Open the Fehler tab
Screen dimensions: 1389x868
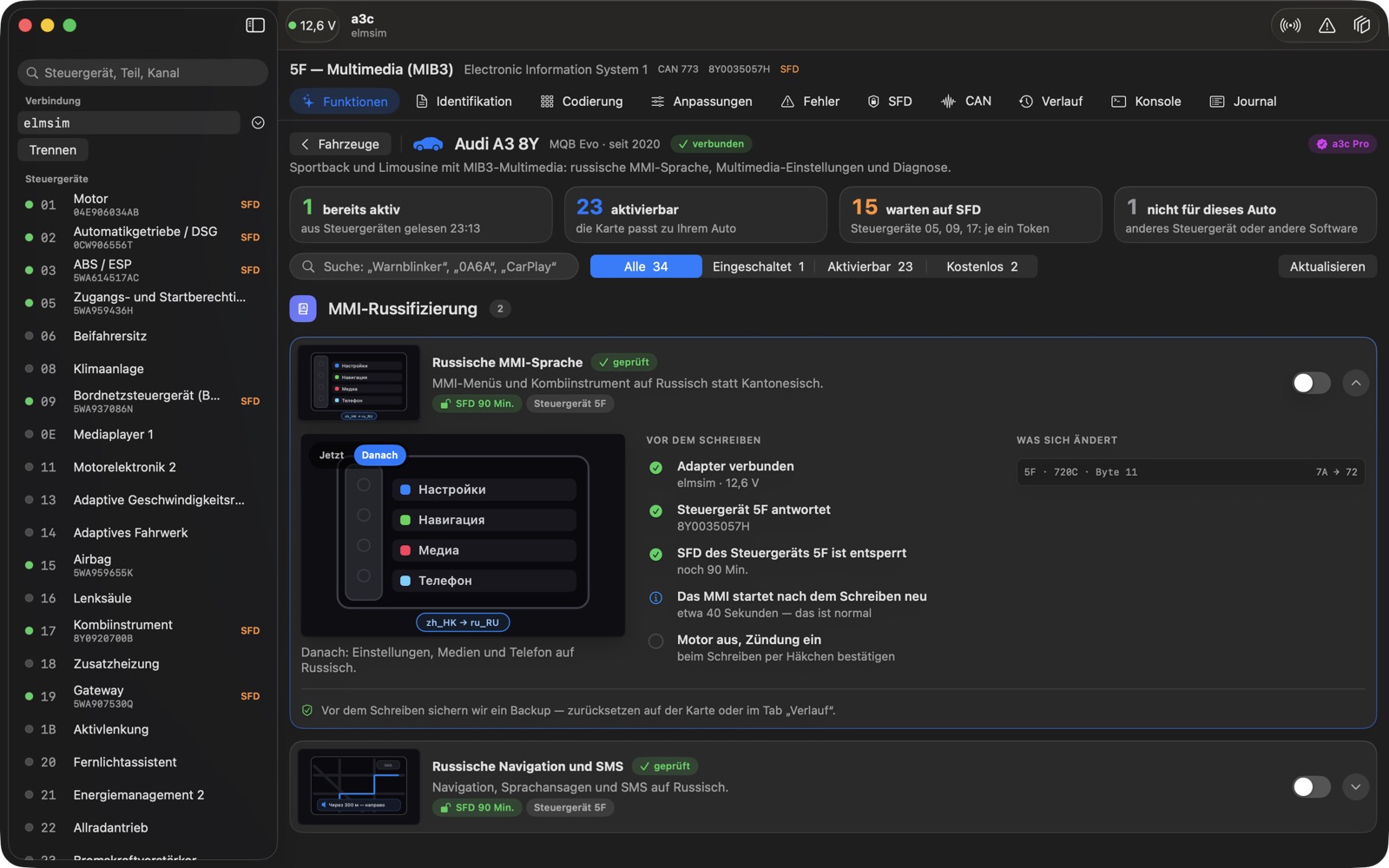810,102
